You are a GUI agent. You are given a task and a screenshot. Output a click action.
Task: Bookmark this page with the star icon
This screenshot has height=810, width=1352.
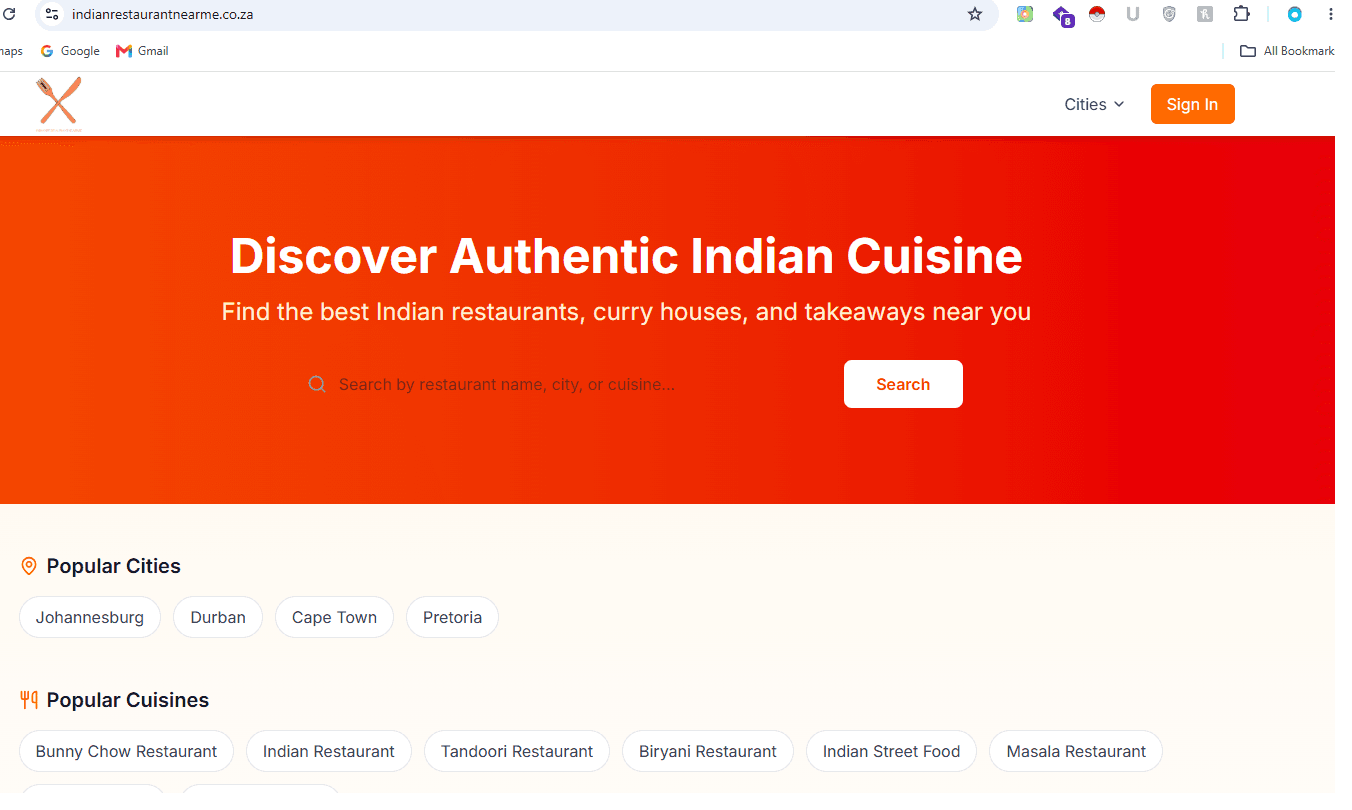pyautogui.click(x=975, y=14)
